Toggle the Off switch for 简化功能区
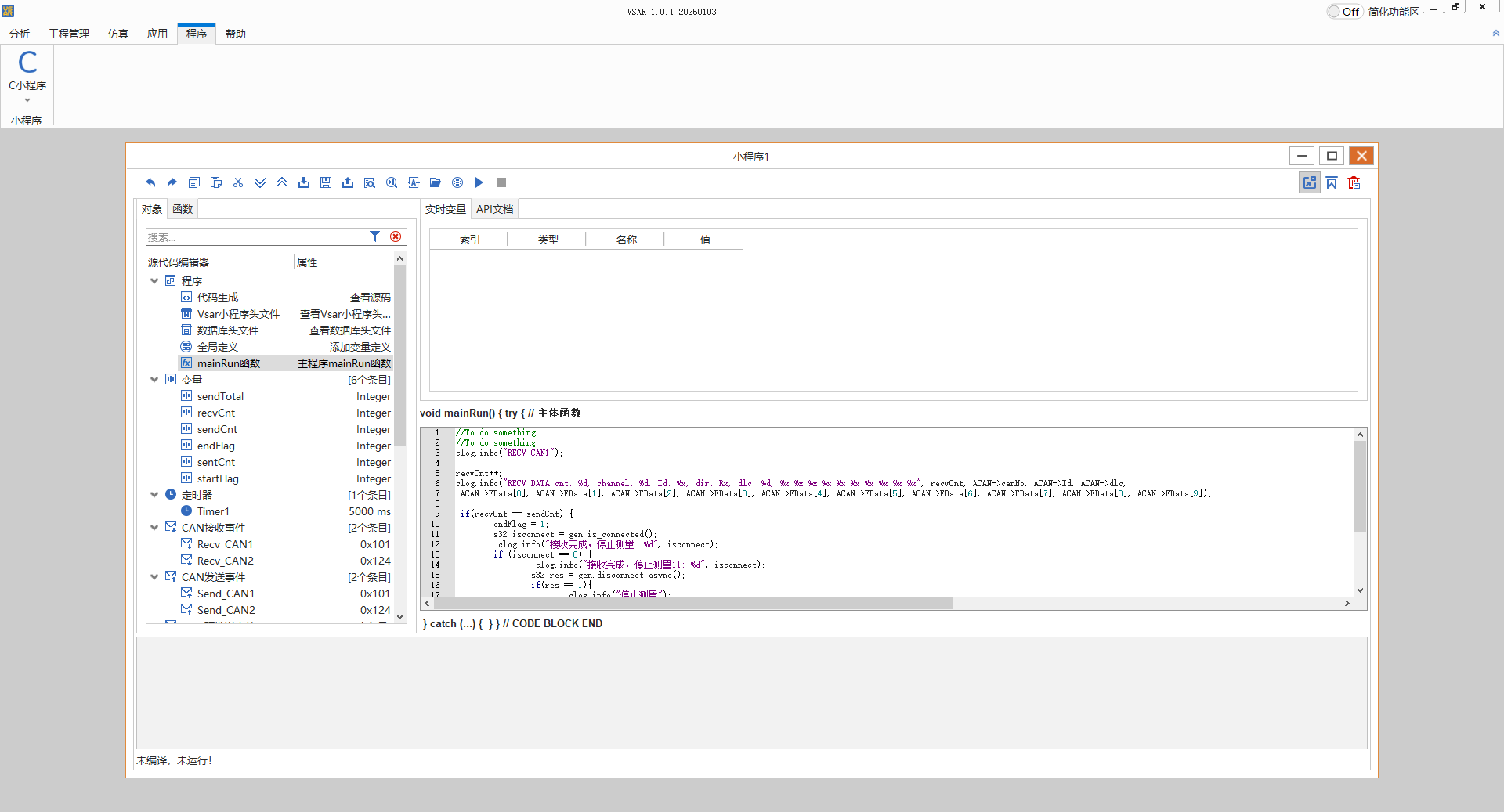The height and width of the screenshot is (812, 1504). [1343, 12]
